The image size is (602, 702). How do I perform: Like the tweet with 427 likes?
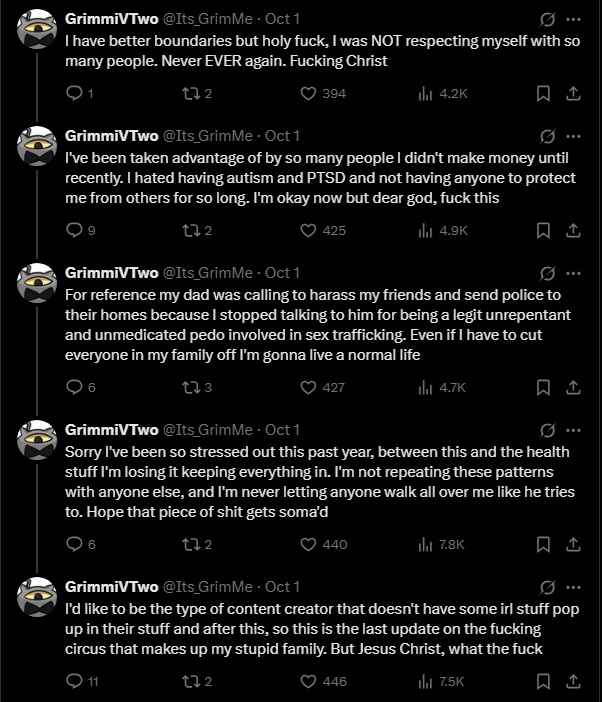[x=310, y=387]
